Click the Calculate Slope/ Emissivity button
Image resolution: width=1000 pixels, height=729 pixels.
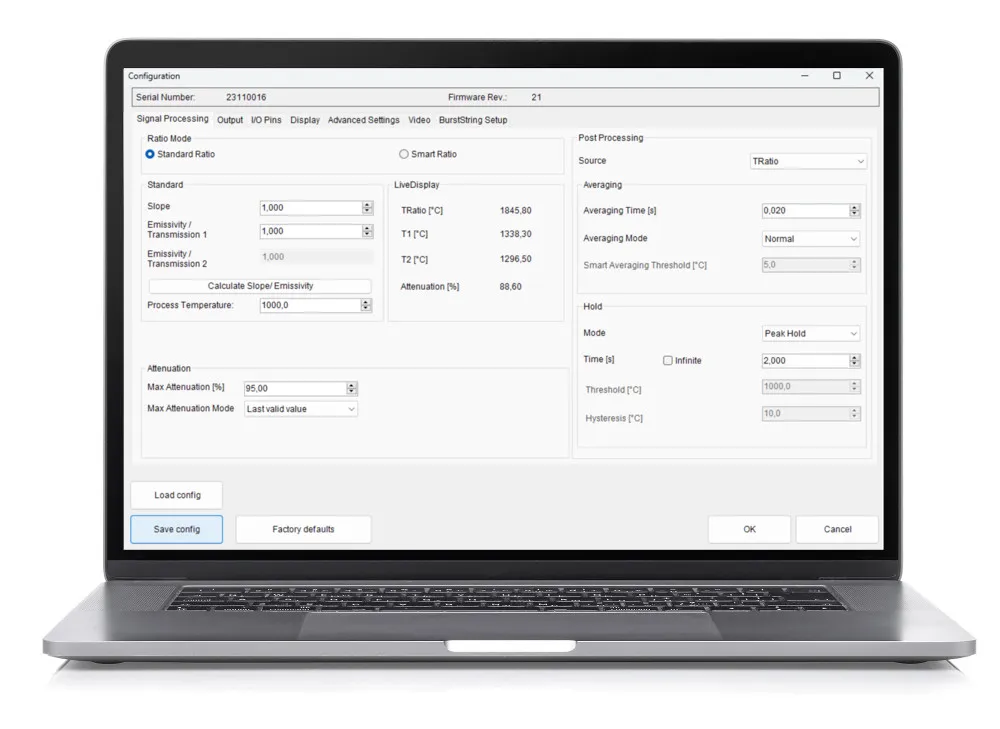point(260,286)
